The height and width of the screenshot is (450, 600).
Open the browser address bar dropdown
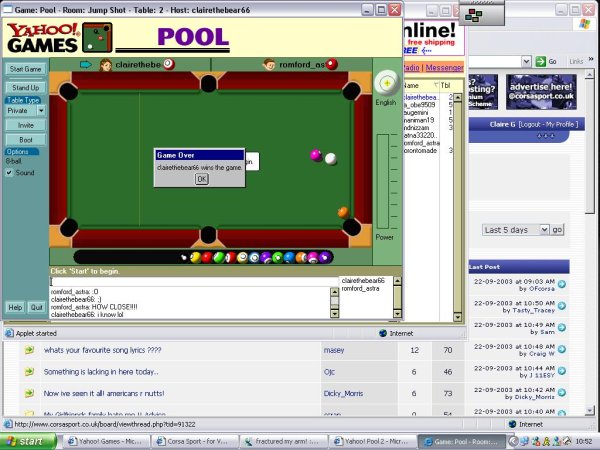[x=527, y=61]
